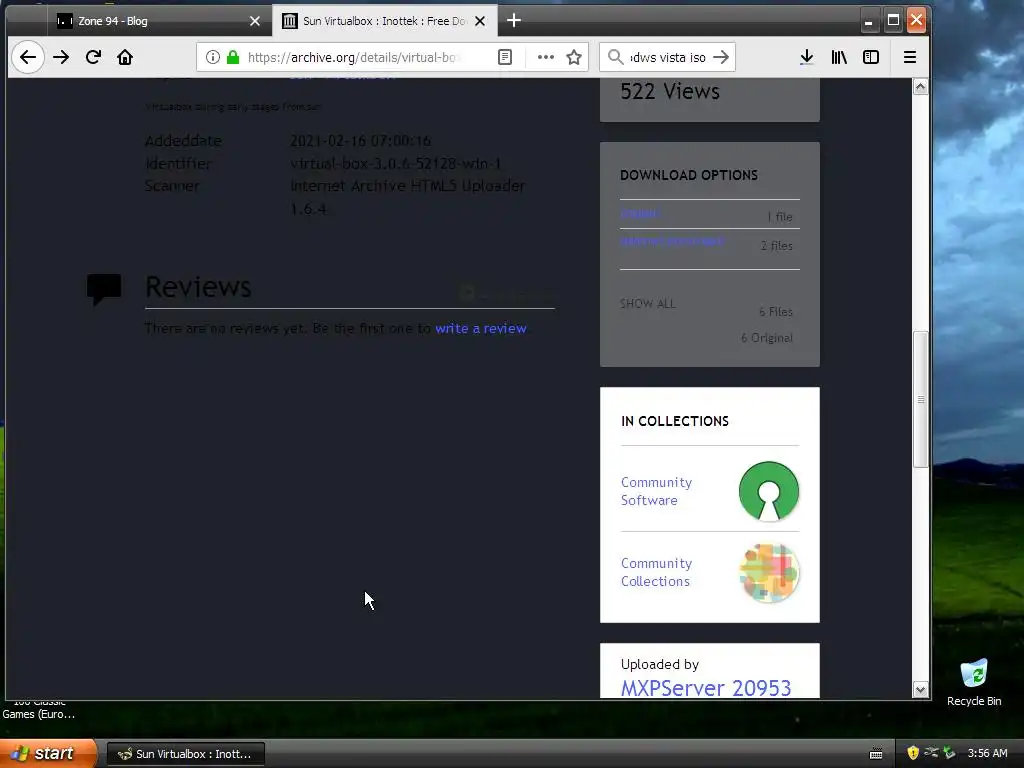Click the '522 Views' counter text
The width and height of the screenshot is (1024, 768).
(670, 91)
